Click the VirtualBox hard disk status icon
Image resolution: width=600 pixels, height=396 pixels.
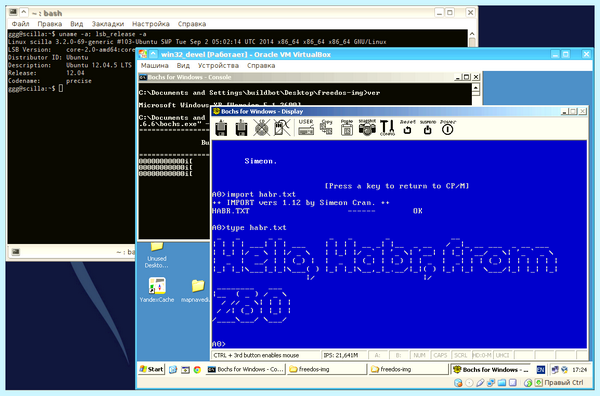coord(458,383)
